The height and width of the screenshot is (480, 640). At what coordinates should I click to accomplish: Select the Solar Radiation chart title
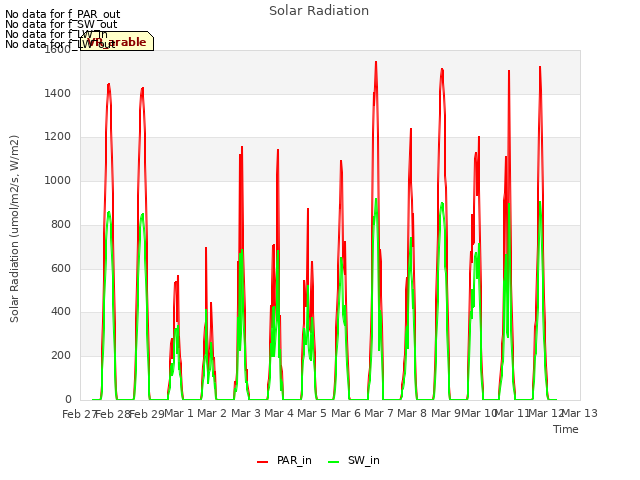point(319,11)
